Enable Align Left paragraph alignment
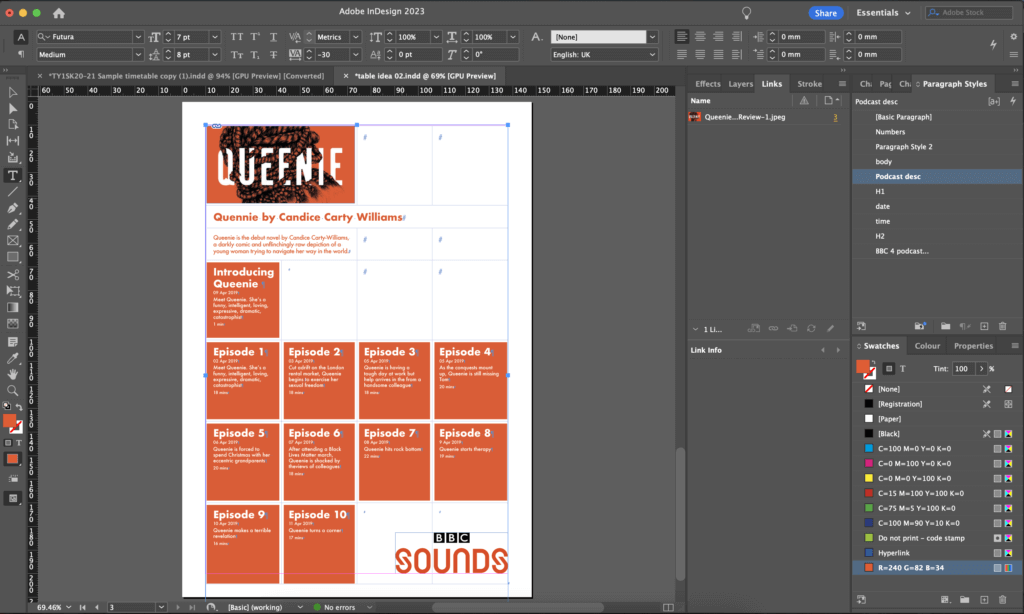1024x614 pixels. point(682,37)
